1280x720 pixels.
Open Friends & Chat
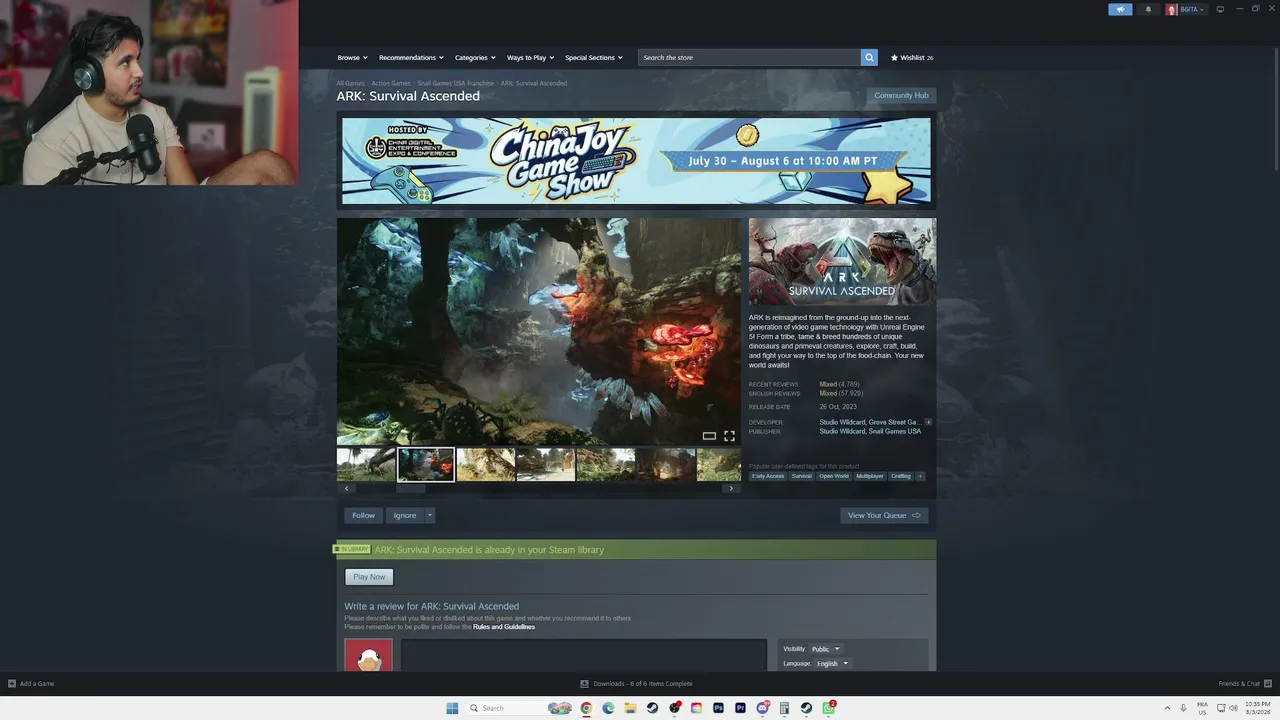tap(1243, 684)
